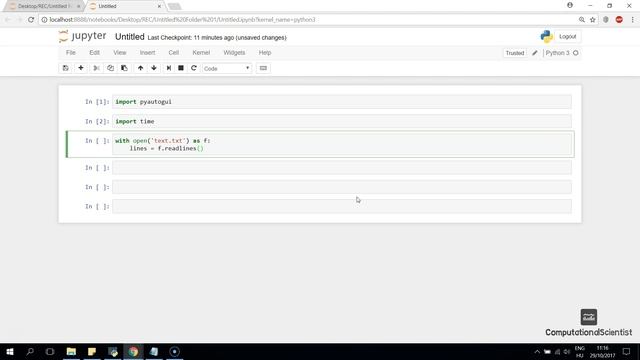Bookmark this page with the star icon
The image size is (640, 360).
point(593,20)
